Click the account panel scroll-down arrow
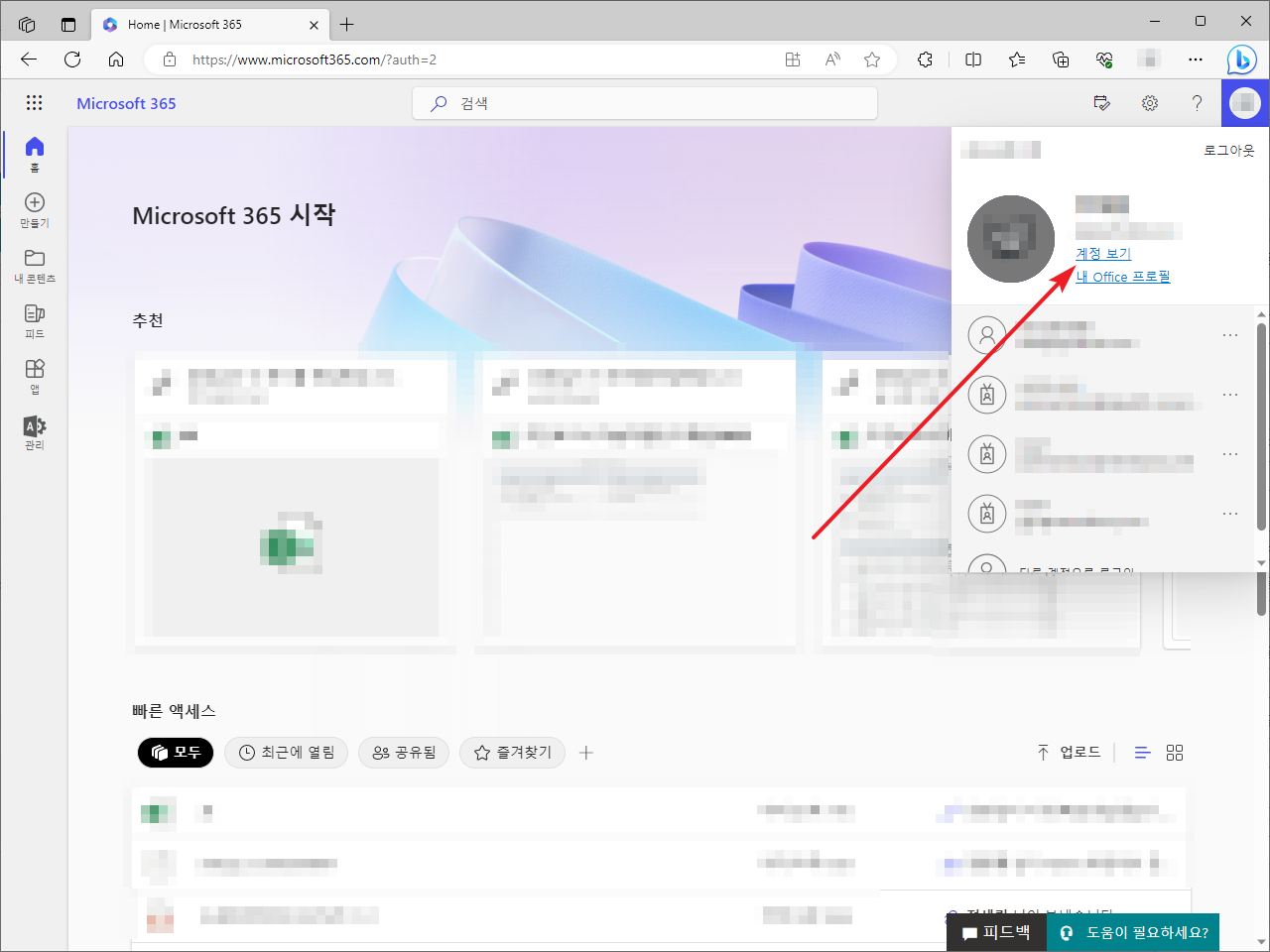The width and height of the screenshot is (1270, 952). 1262,563
